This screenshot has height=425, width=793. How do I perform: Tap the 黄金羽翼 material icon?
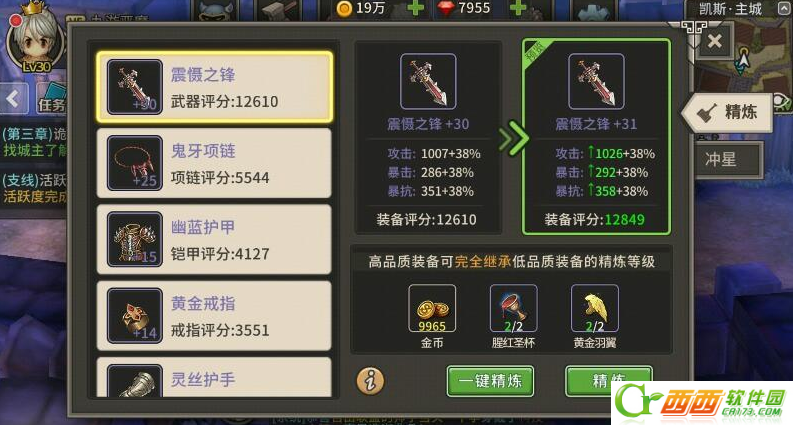595,308
